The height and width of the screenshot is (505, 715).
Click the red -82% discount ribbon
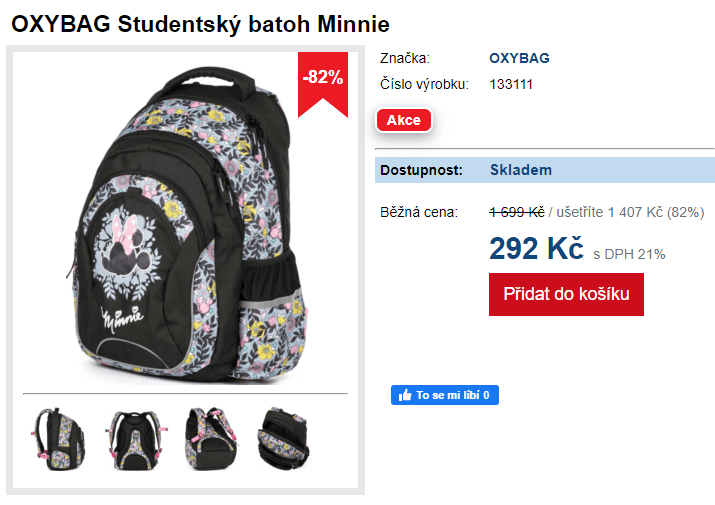[323, 78]
